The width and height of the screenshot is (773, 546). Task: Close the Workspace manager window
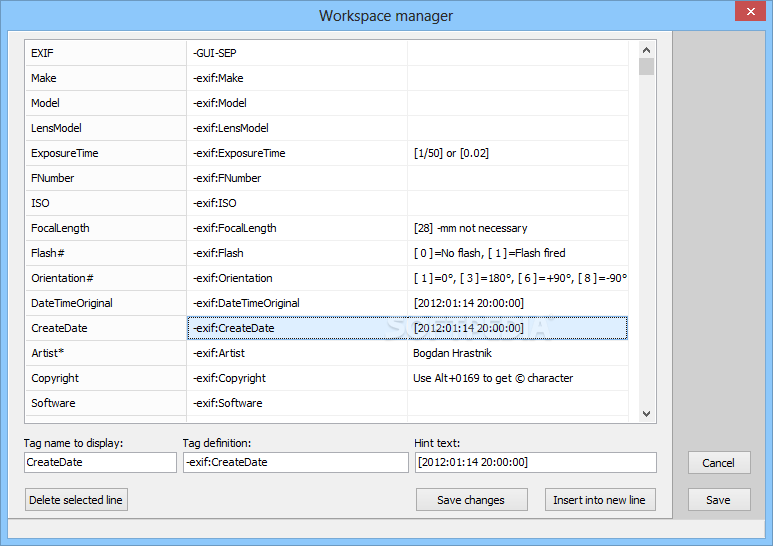(750, 11)
